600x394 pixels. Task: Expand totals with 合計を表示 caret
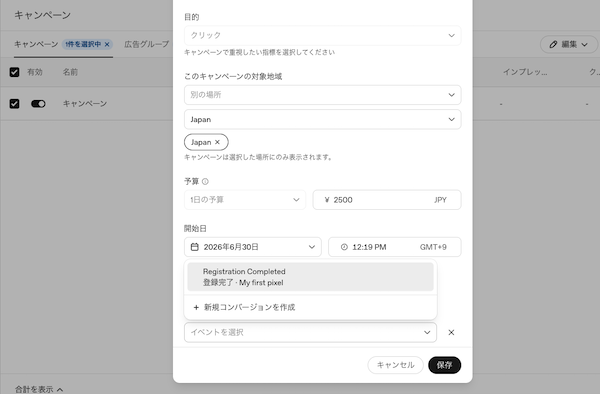click(x=60, y=390)
